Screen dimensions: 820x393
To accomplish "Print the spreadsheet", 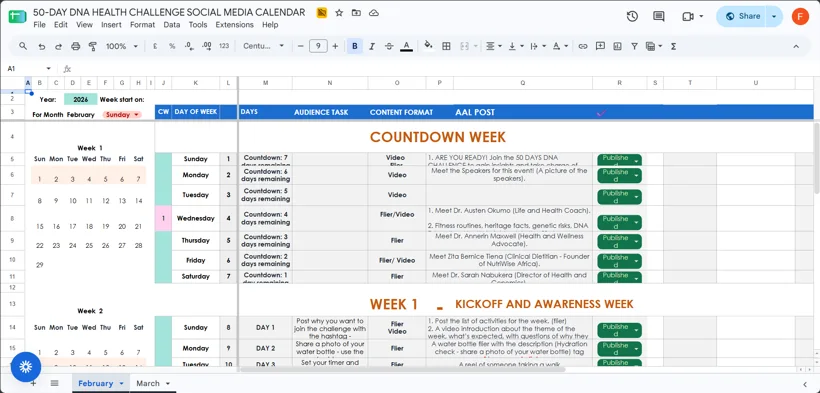I will [75, 46].
